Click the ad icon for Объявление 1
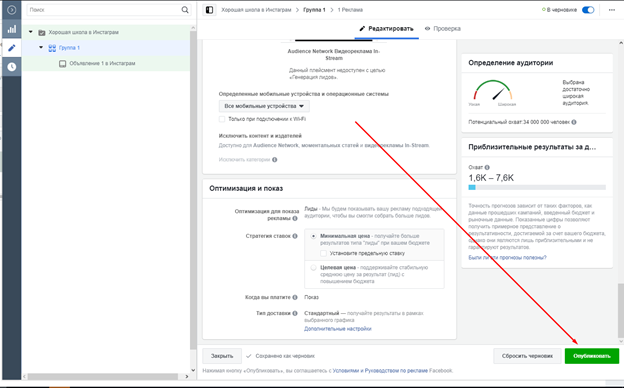 click(x=62, y=64)
